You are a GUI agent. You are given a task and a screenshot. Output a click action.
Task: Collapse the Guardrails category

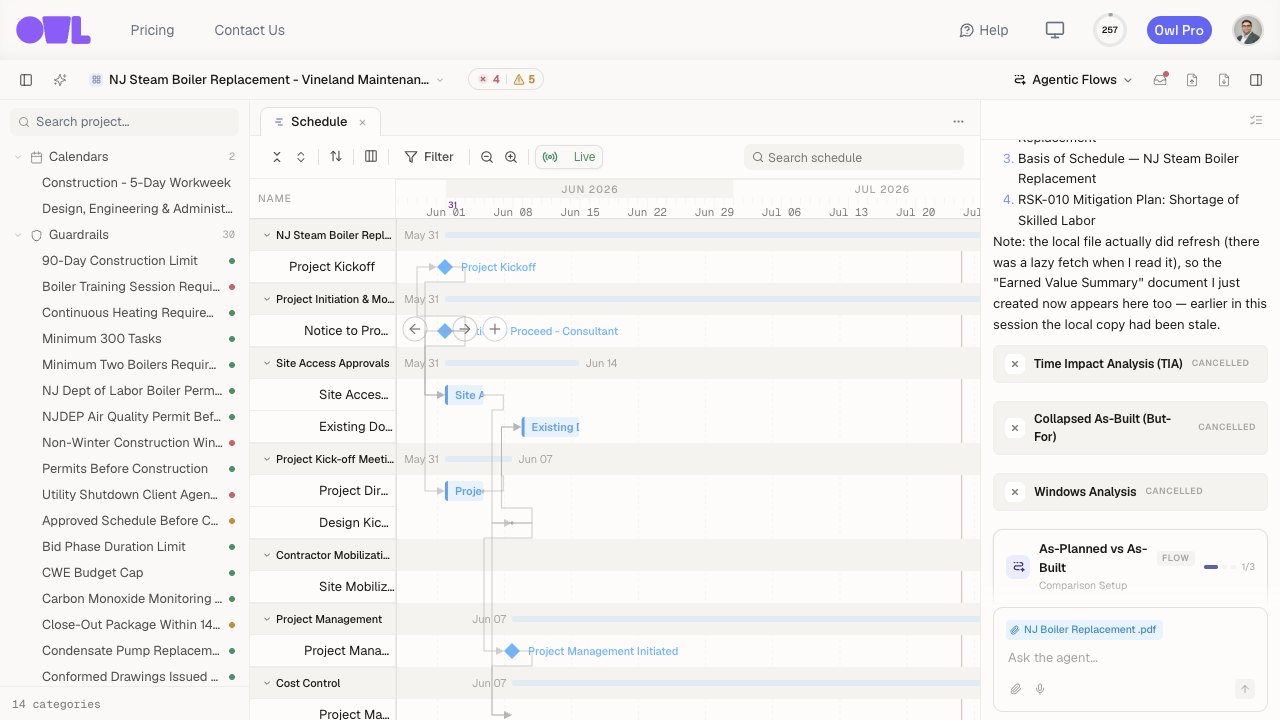pos(18,235)
